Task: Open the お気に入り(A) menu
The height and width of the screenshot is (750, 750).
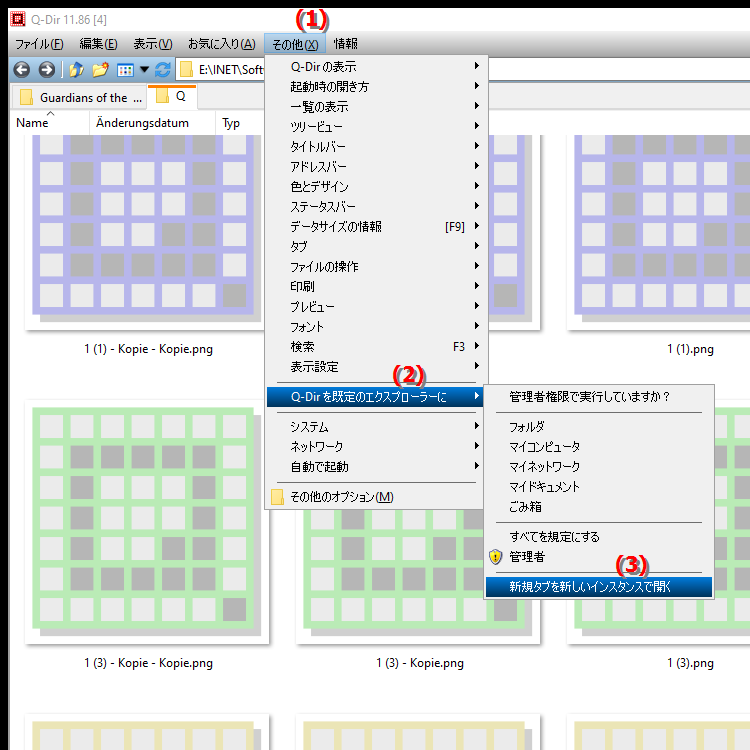Action: click(x=221, y=44)
